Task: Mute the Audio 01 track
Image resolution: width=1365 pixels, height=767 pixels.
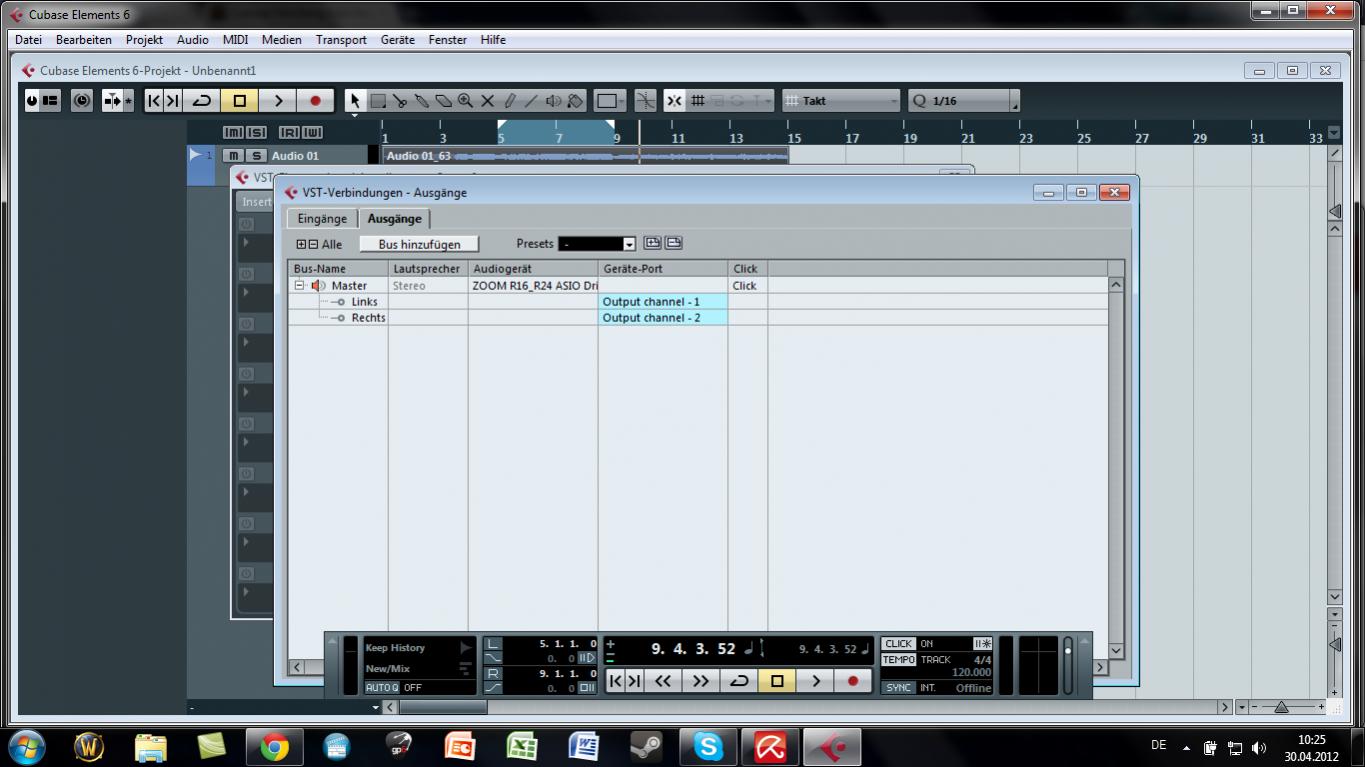Action: coord(233,156)
